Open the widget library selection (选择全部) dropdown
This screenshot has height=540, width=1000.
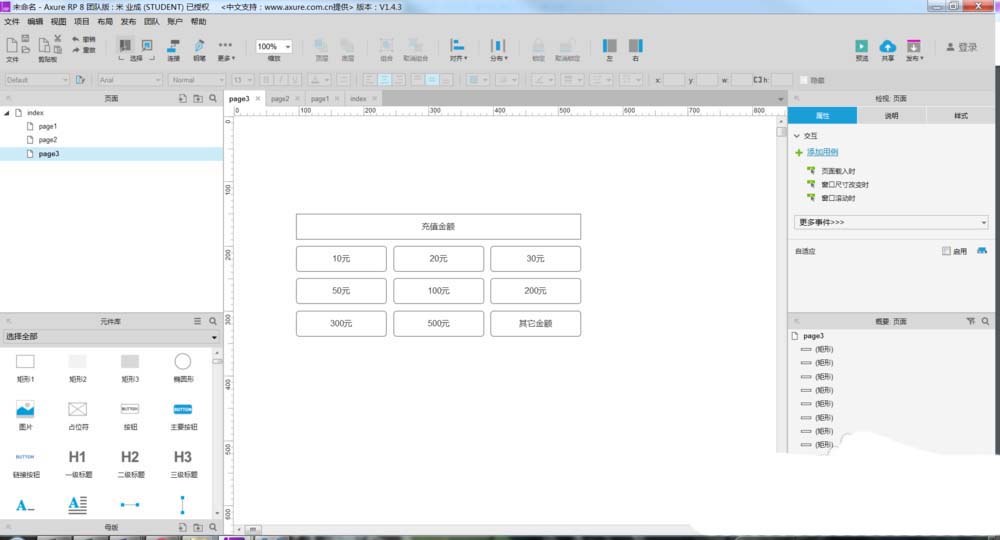110,338
